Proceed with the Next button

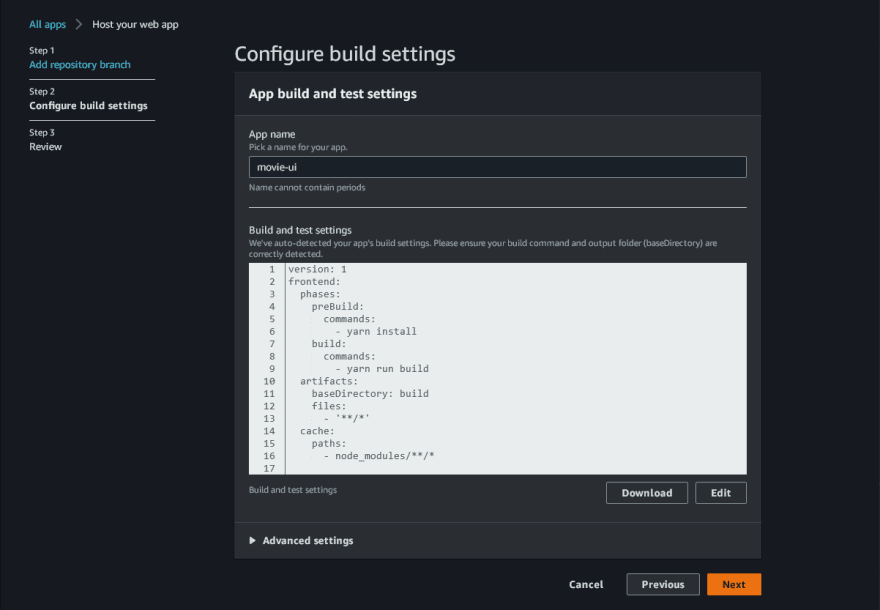click(x=734, y=584)
